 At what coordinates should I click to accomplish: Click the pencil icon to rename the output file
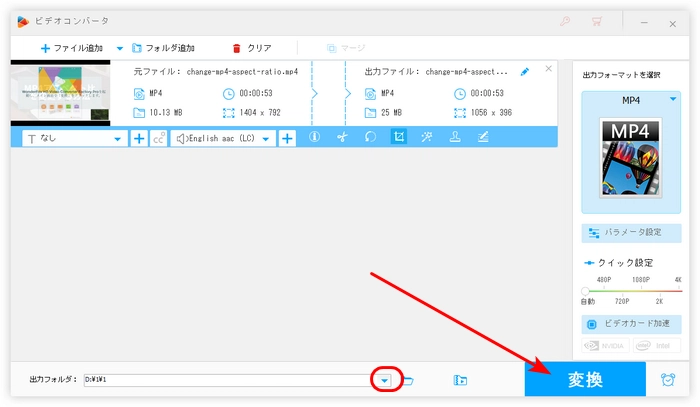pyautogui.click(x=525, y=72)
